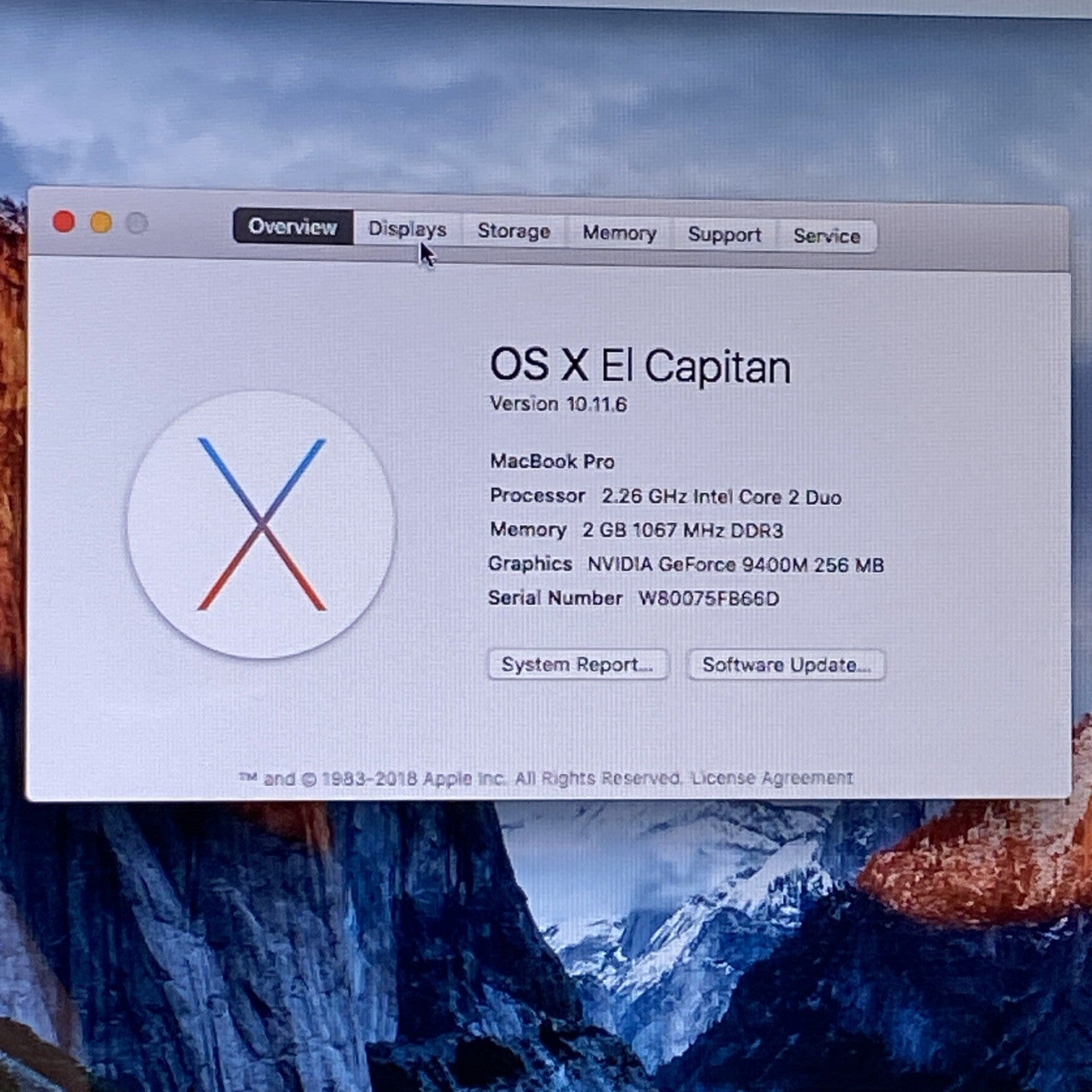1092x1092 pixels.
Task: Switch to the Service tab
Action: pyautogui.click(x=827, y=236)
